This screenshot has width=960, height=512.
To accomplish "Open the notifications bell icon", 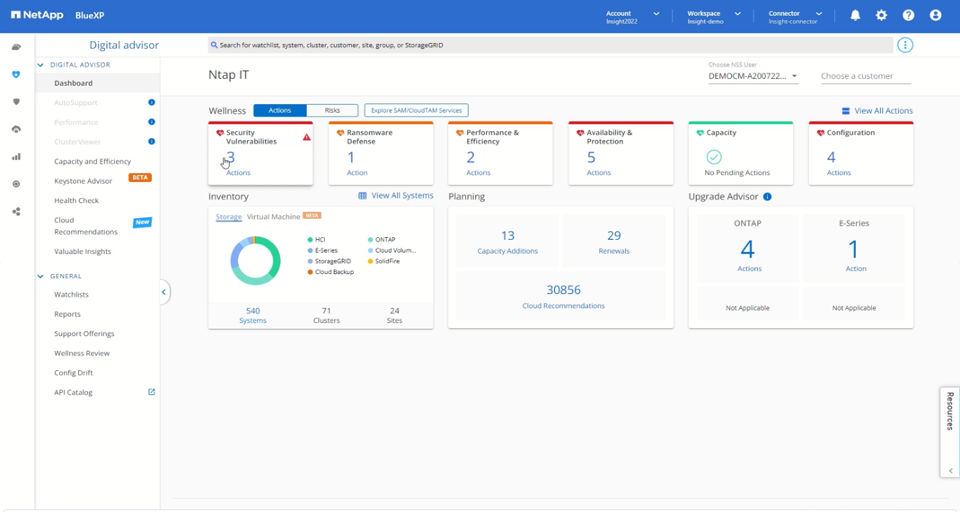I will (x=855, y=15).
